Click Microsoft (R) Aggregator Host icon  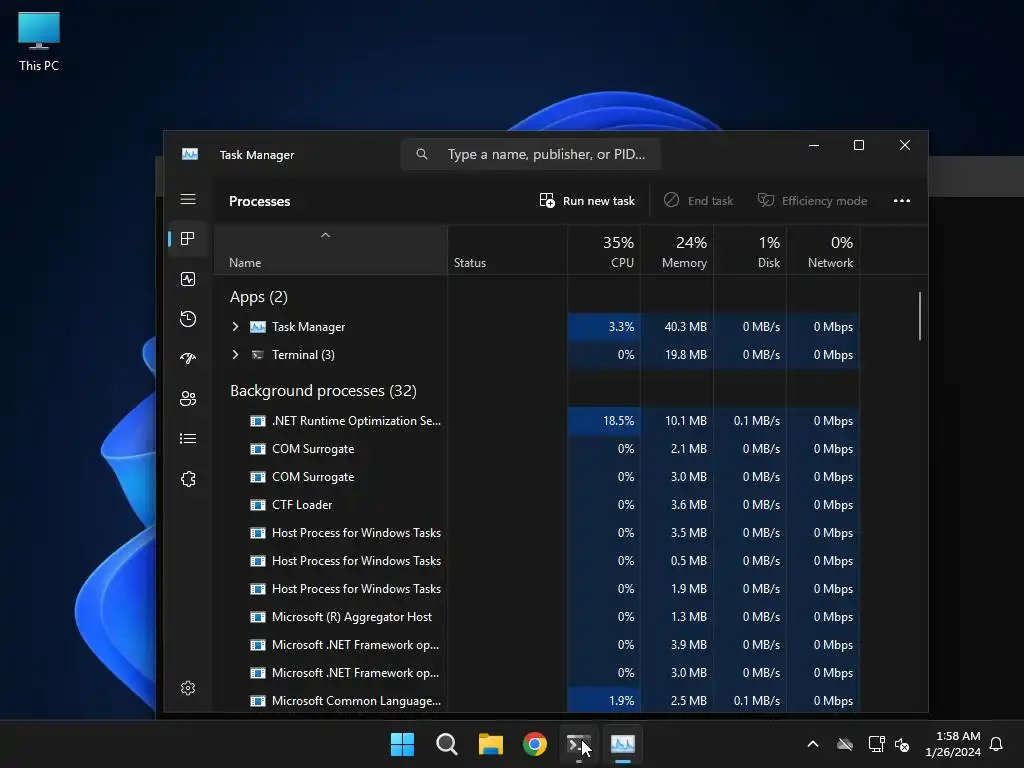pos(258,617)
